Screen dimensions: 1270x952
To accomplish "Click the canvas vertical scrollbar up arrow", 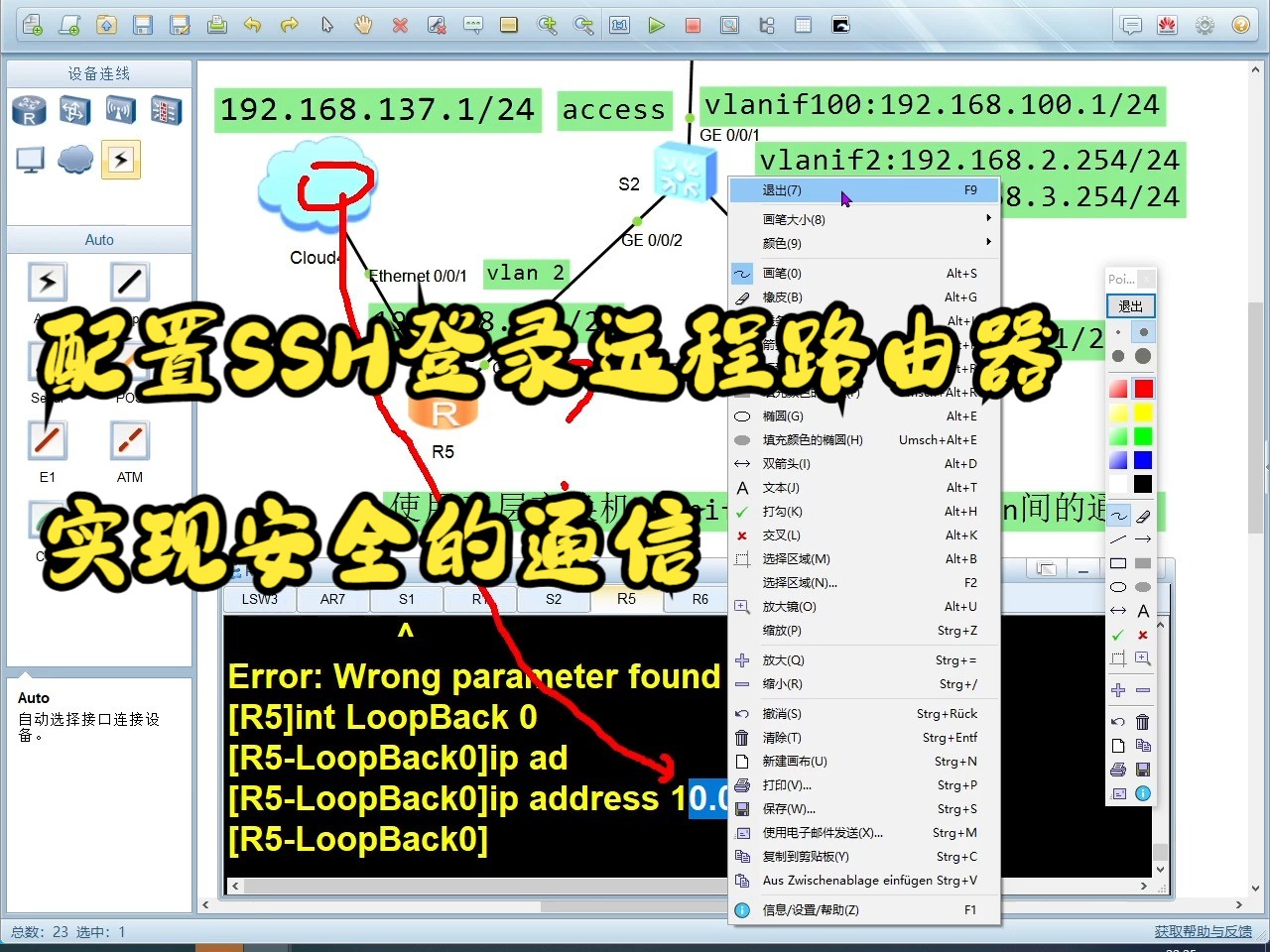I will [x=1256, y=70].
